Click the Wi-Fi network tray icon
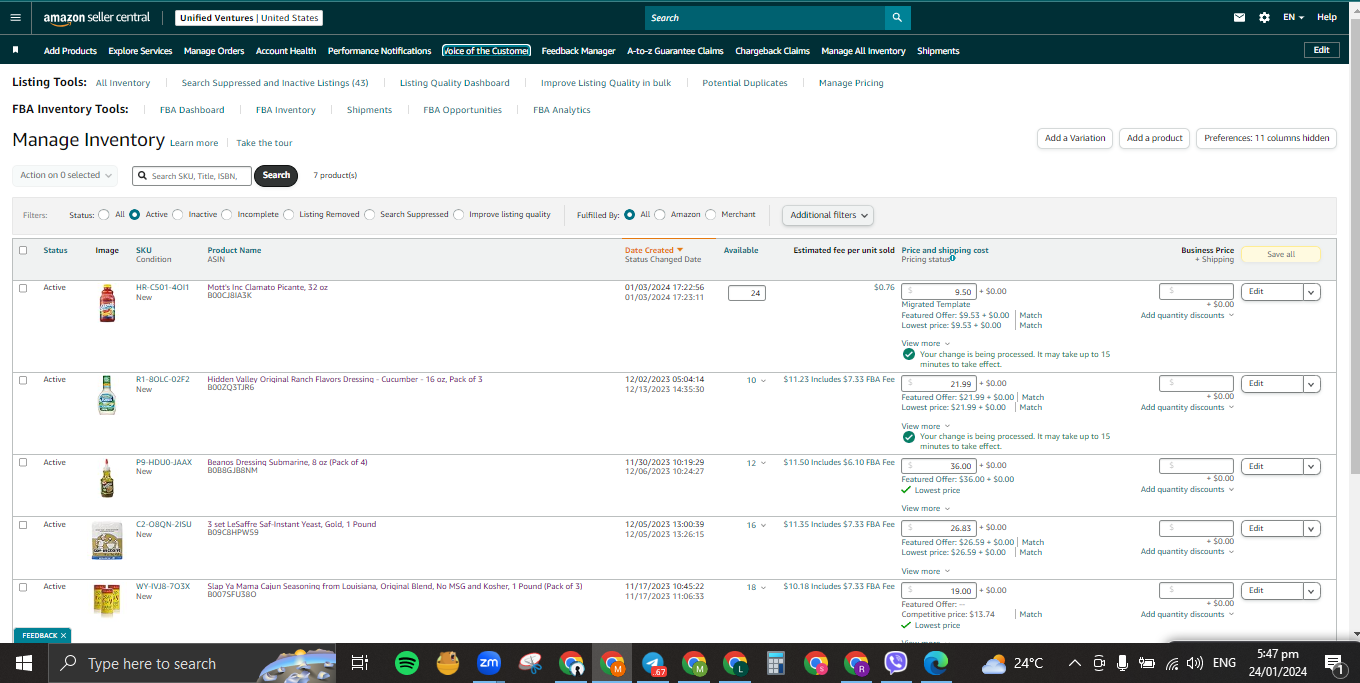The height and width of the screenshot is (683, 1360). [1171, 663]
